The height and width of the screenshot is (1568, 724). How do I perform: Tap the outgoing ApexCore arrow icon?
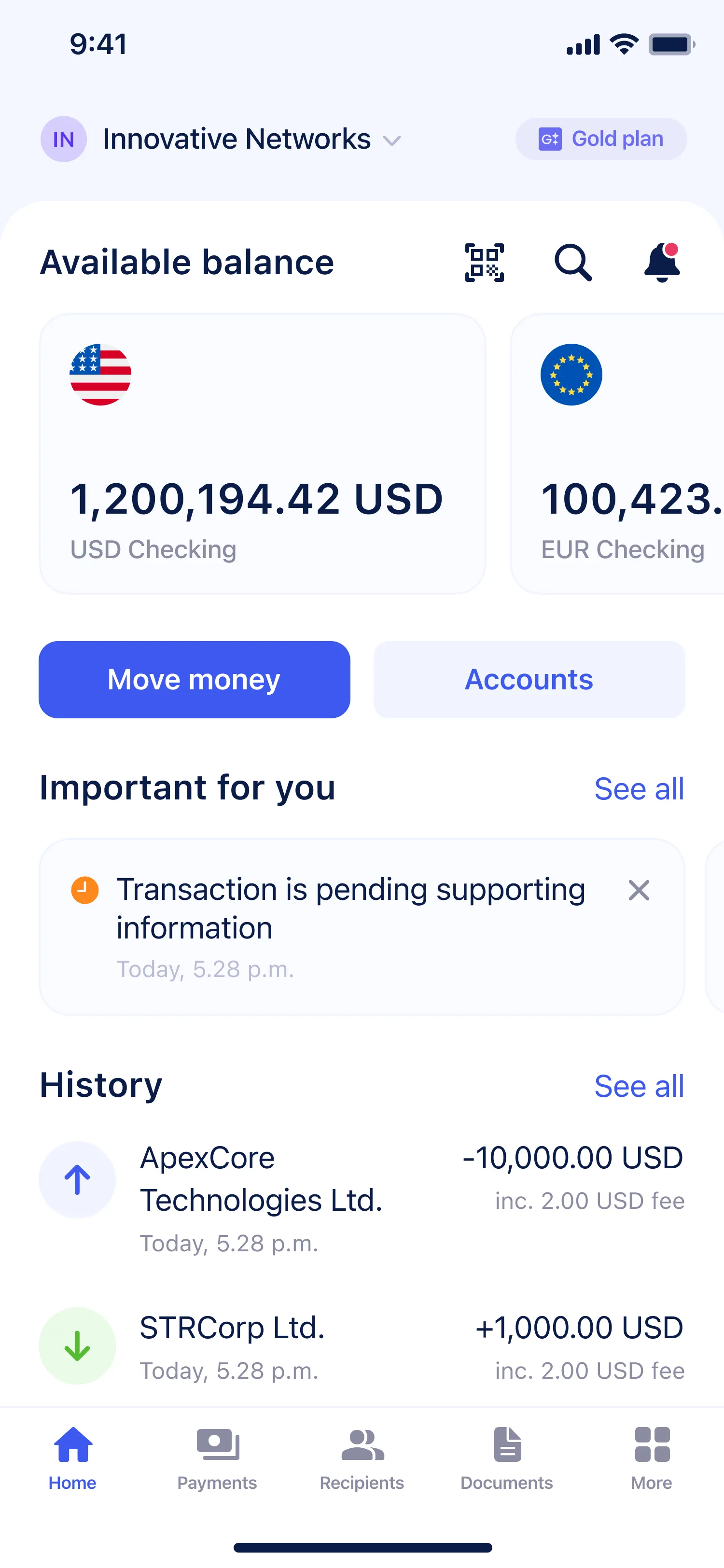click(x=77, y=1180)
